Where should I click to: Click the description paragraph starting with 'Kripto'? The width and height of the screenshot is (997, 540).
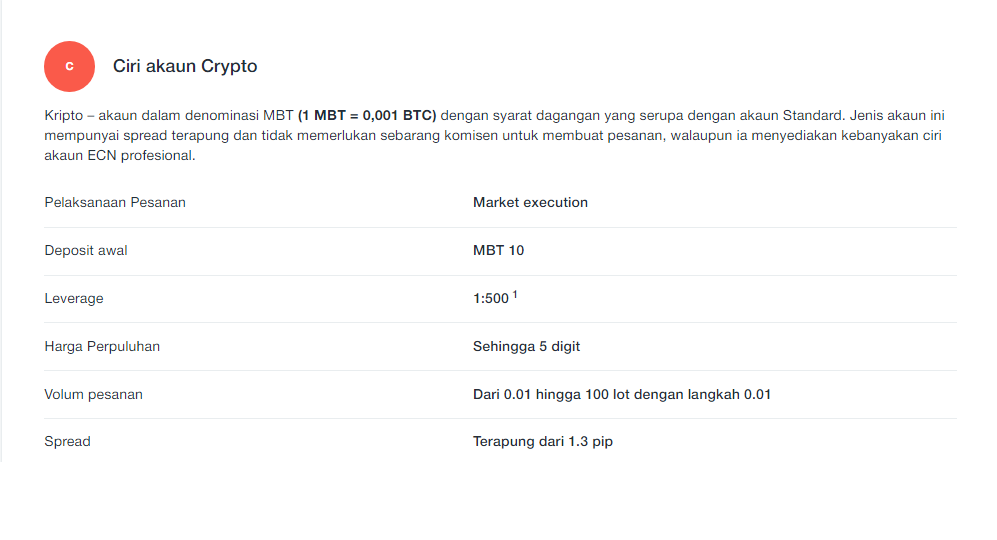coord(495,135)
